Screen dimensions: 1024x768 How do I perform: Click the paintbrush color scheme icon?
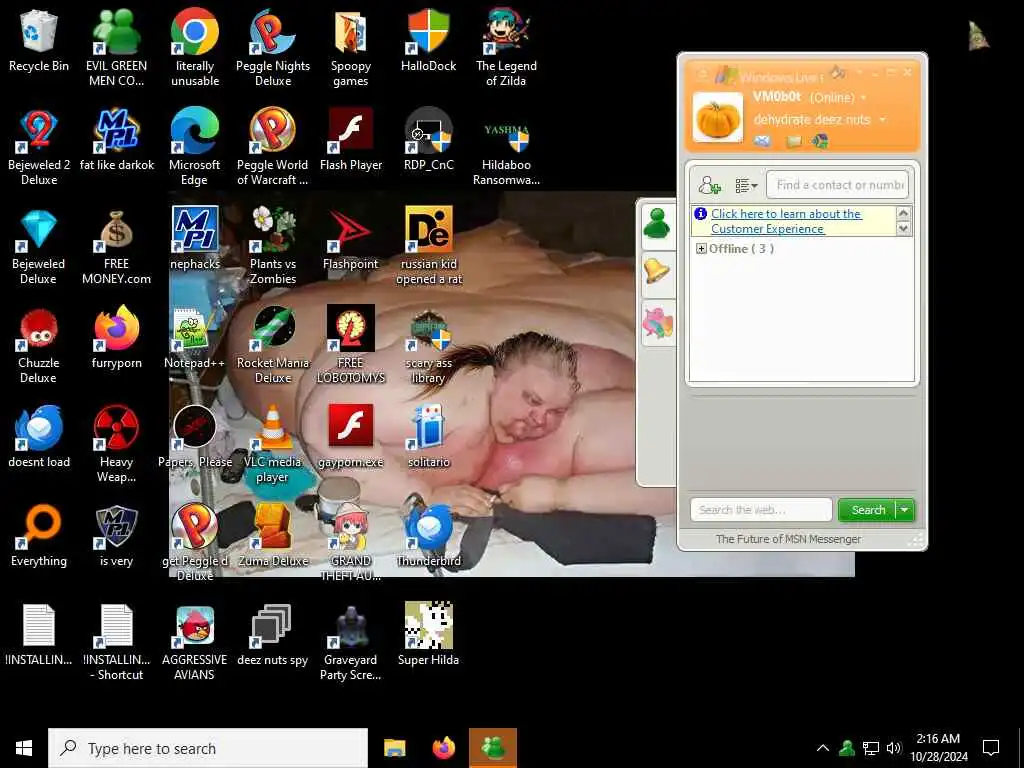point(838,72)
